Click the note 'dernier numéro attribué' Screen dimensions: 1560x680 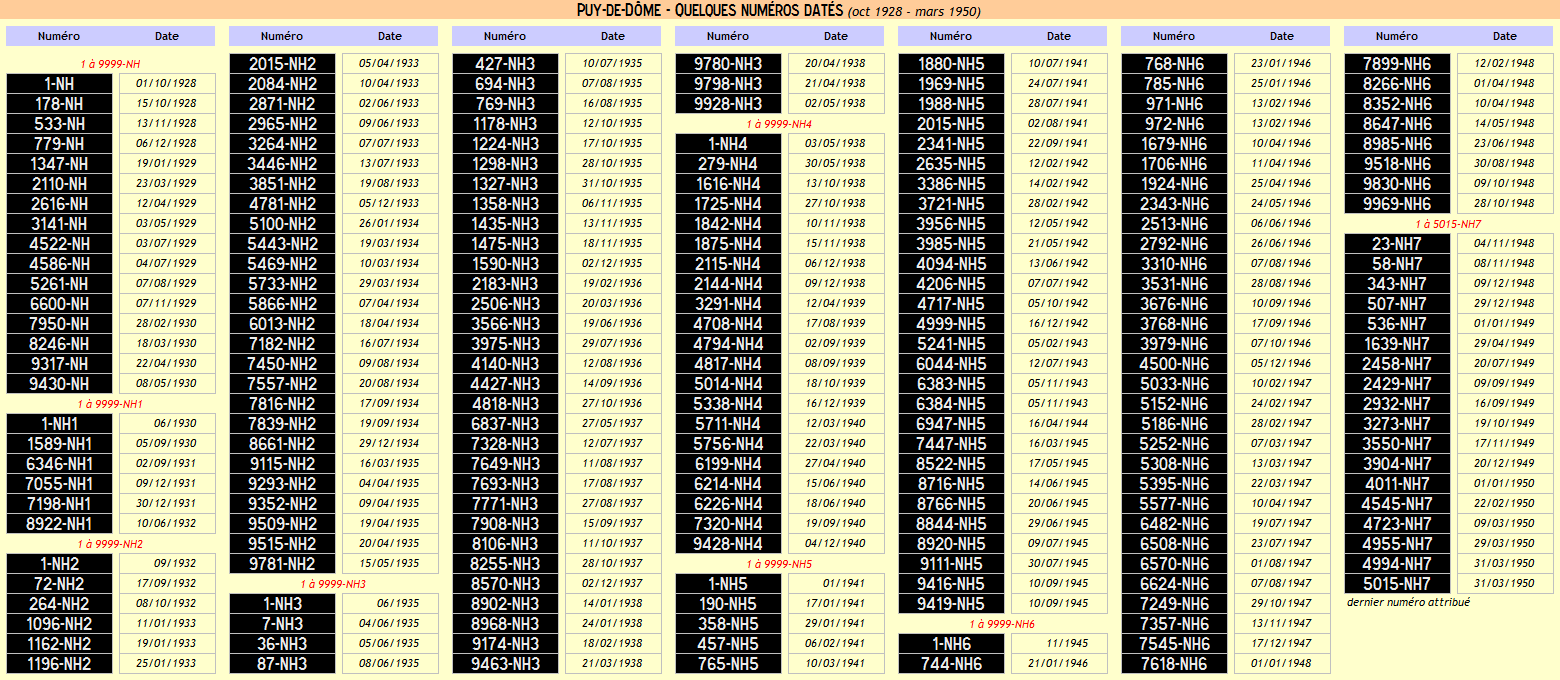pos(1408,602)
